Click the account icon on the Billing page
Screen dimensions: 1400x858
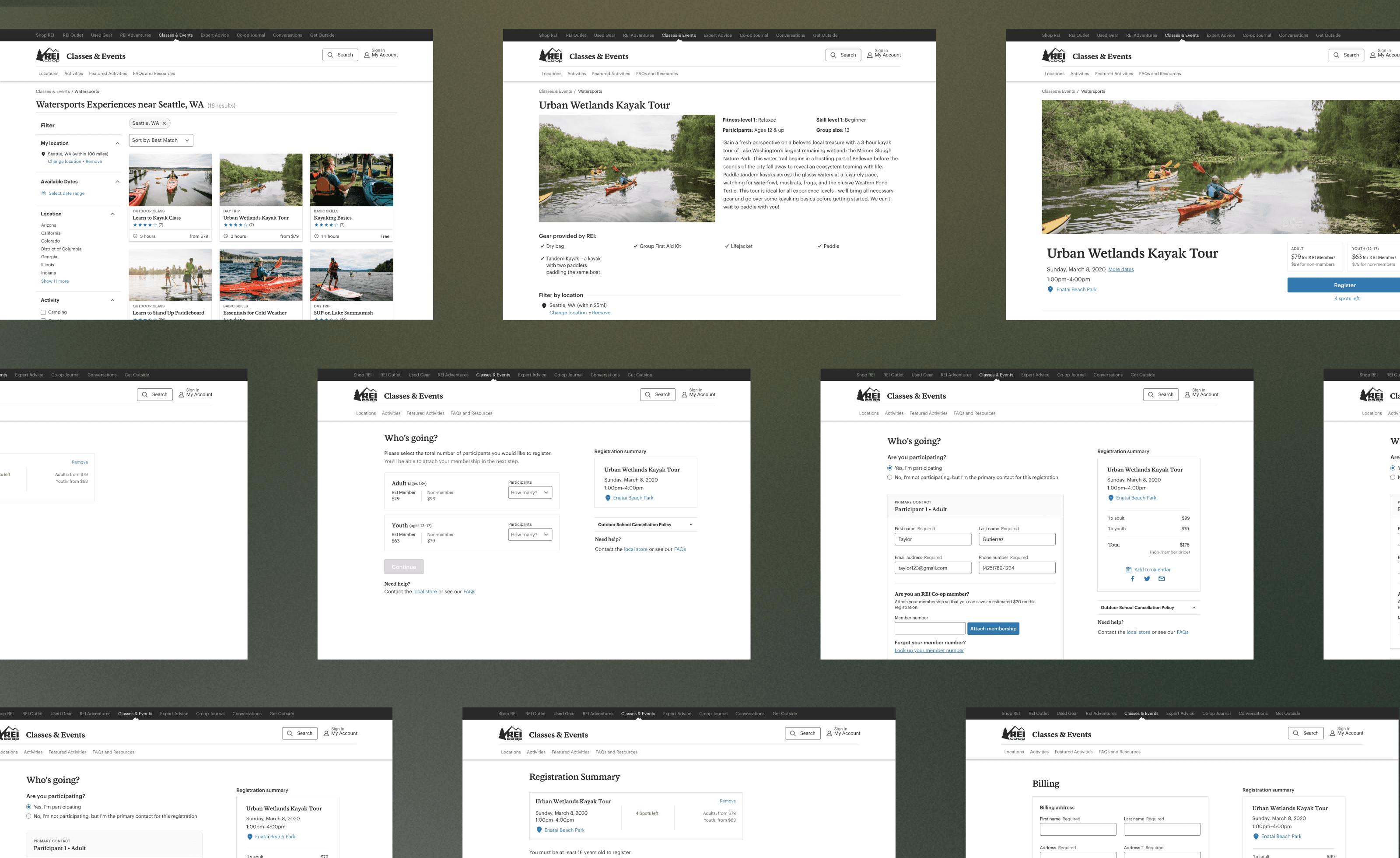[x=1332, y=733]
